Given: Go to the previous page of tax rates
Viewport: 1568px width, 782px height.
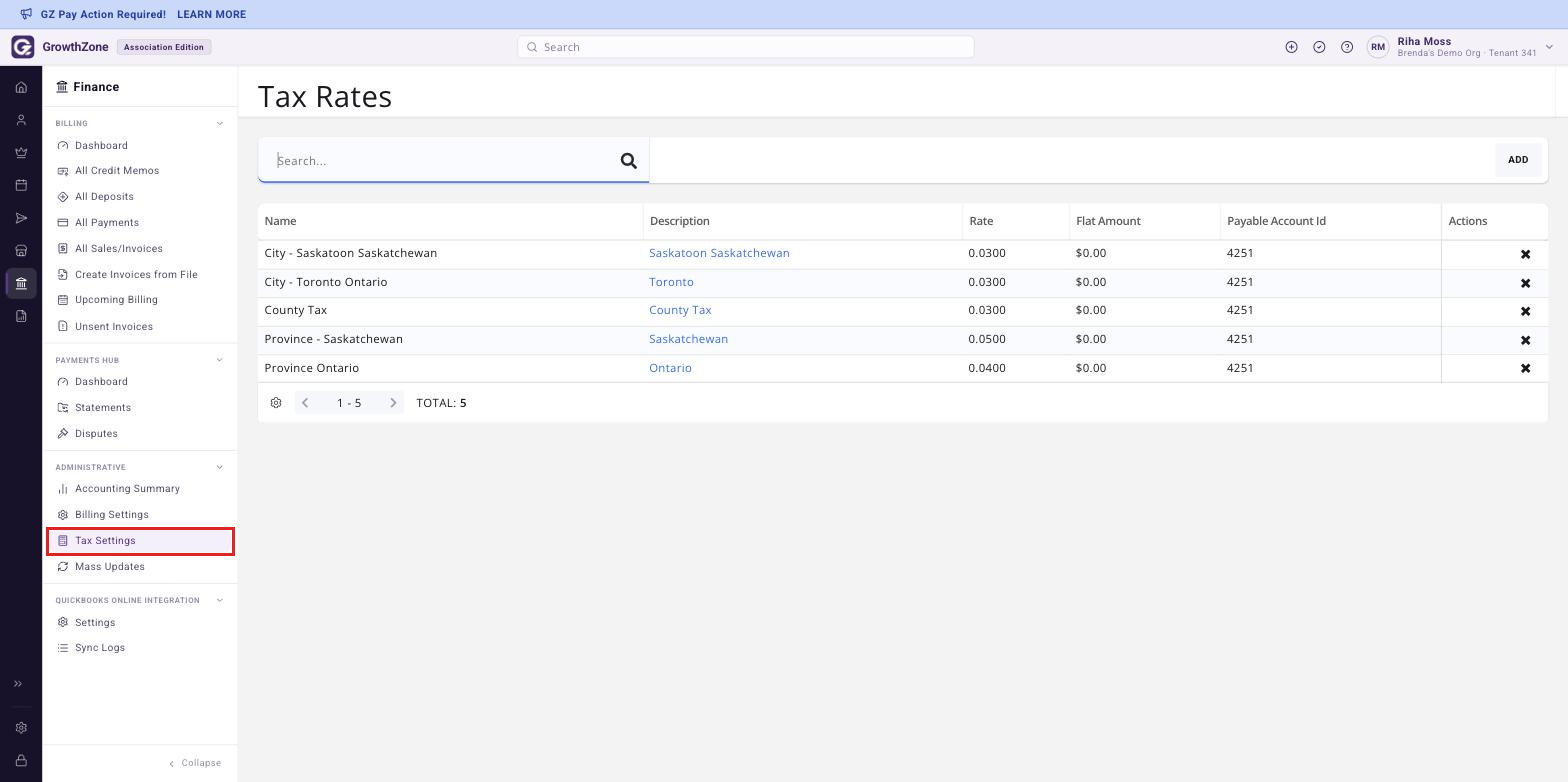Looking at the screenshot, I should tap(305, 403).
